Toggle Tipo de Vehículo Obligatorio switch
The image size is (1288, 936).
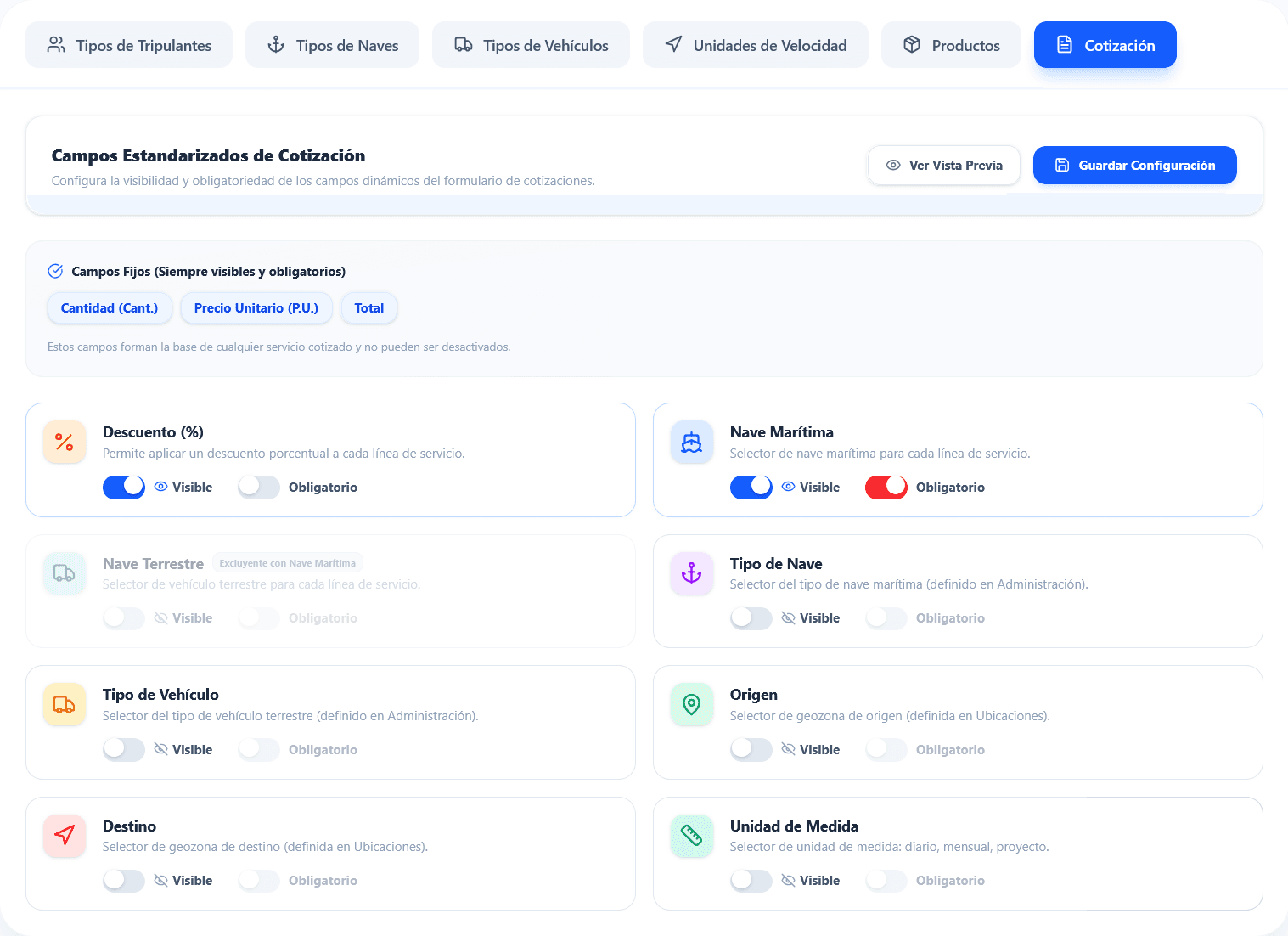[x=259, y=749]
